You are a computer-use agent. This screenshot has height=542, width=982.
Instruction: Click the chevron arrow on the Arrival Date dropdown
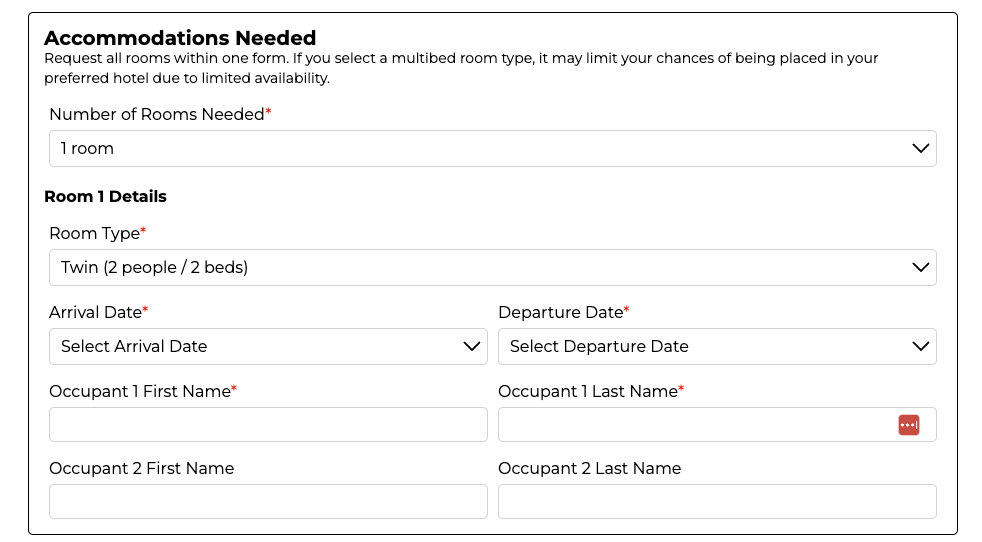tap(471, 347)
